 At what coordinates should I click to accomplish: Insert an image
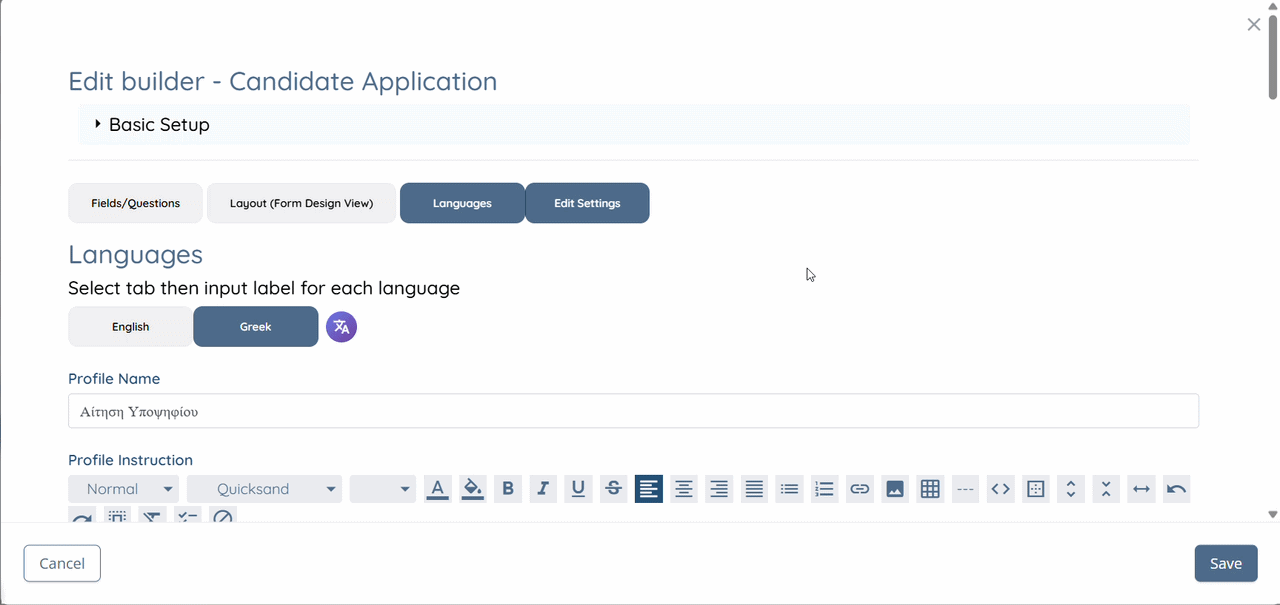pos(895,489)
